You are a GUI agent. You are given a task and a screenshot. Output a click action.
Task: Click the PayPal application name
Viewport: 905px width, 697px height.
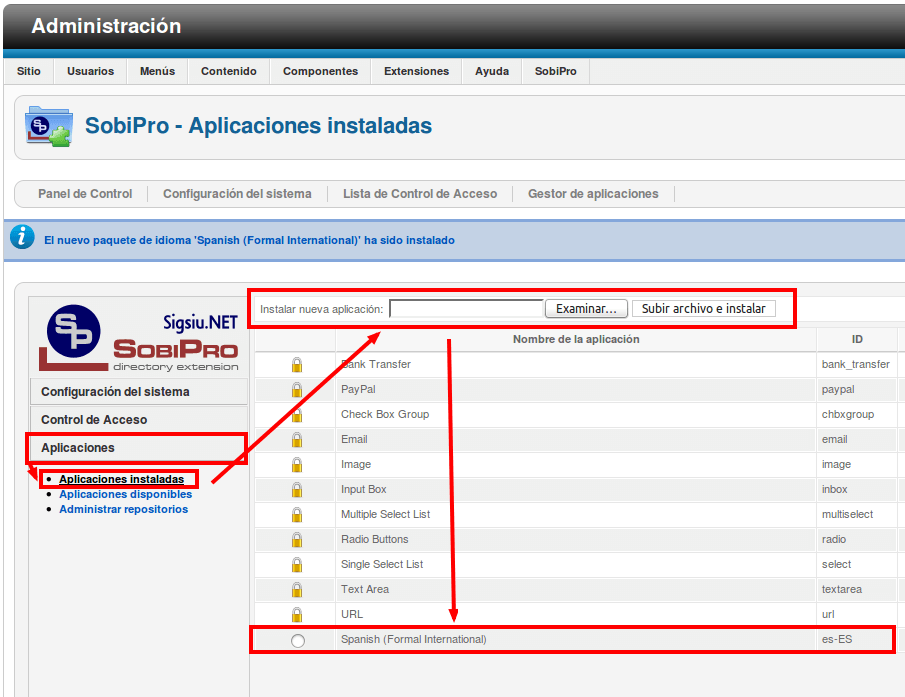click(358, 389)
